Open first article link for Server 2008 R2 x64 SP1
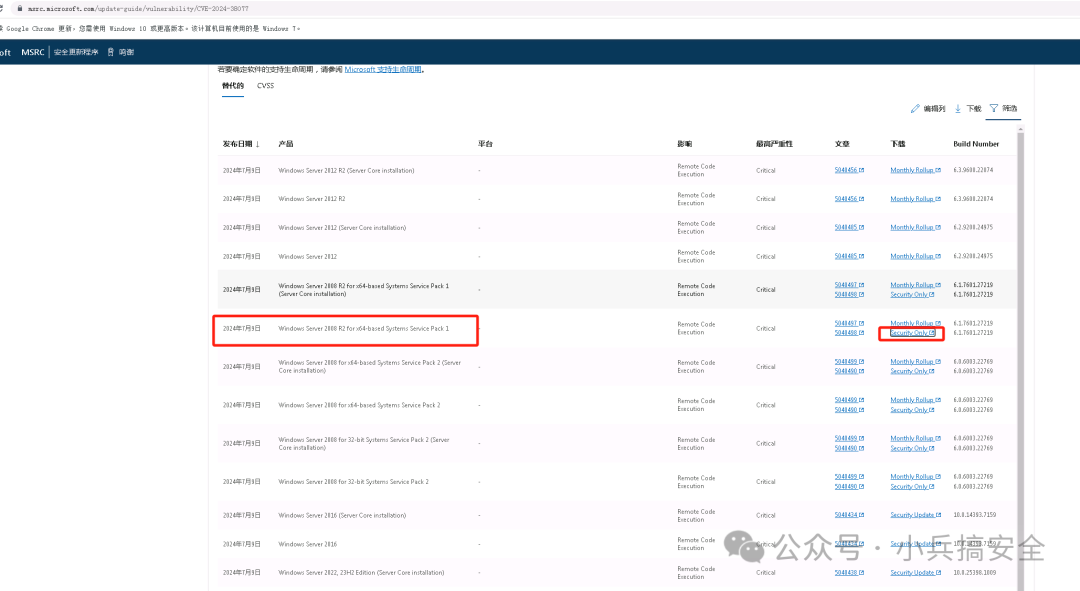Image resolution: width=1080 pixels, height=591 pixels. (x=849, y=323)
